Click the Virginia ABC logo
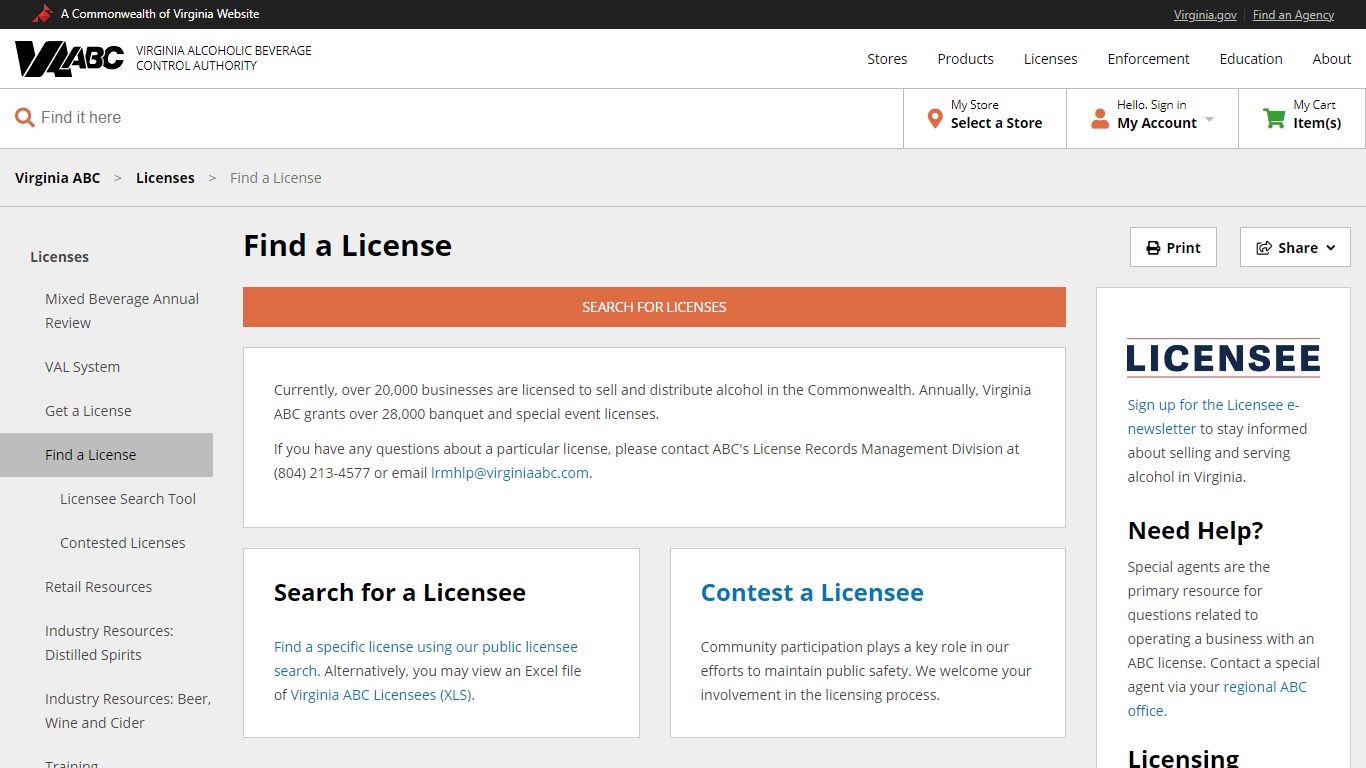1366x768 pixels. point(69,58)
